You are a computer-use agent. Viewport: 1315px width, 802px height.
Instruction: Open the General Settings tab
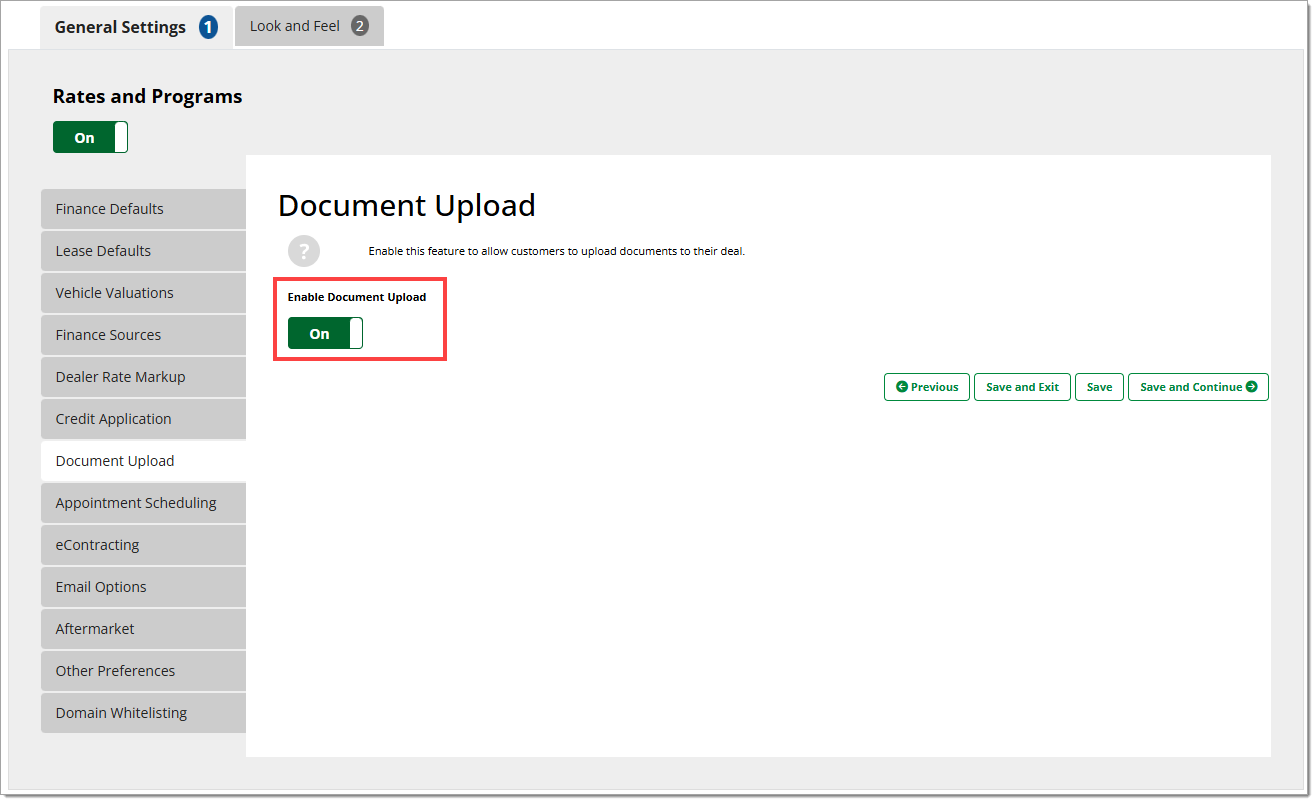point(120,28)
